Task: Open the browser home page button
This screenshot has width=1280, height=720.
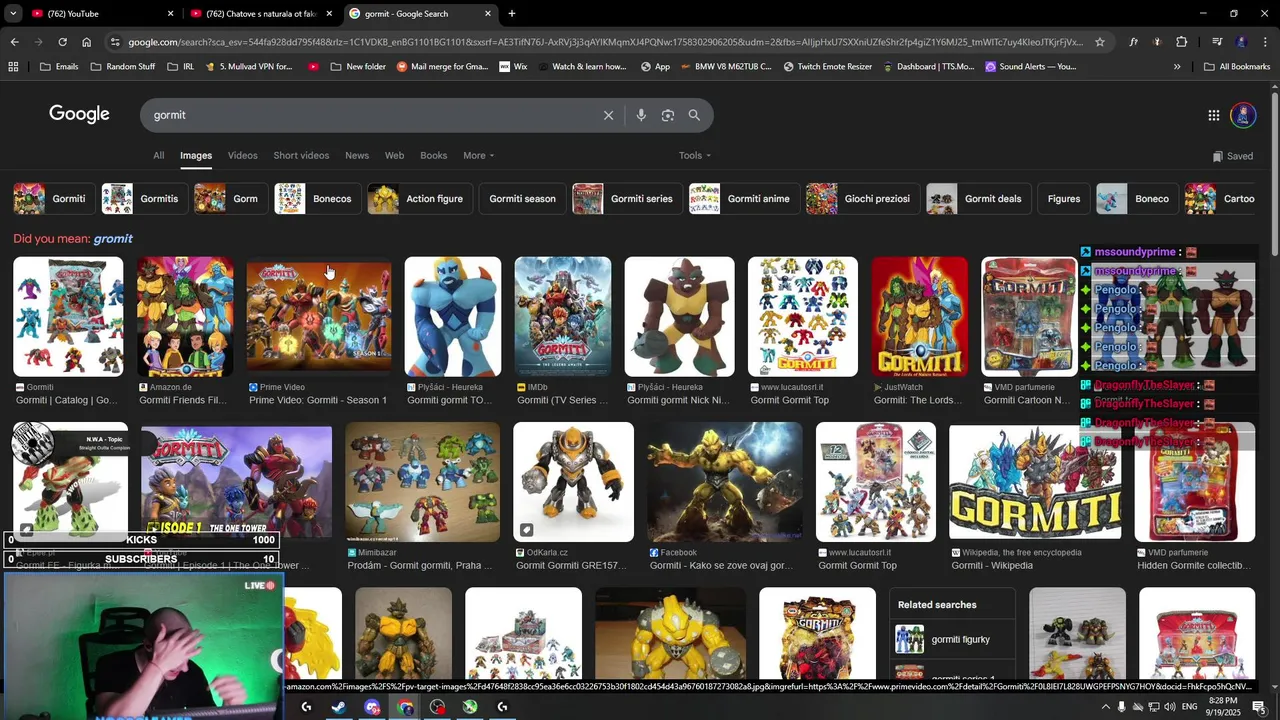Action: point(86,42)
